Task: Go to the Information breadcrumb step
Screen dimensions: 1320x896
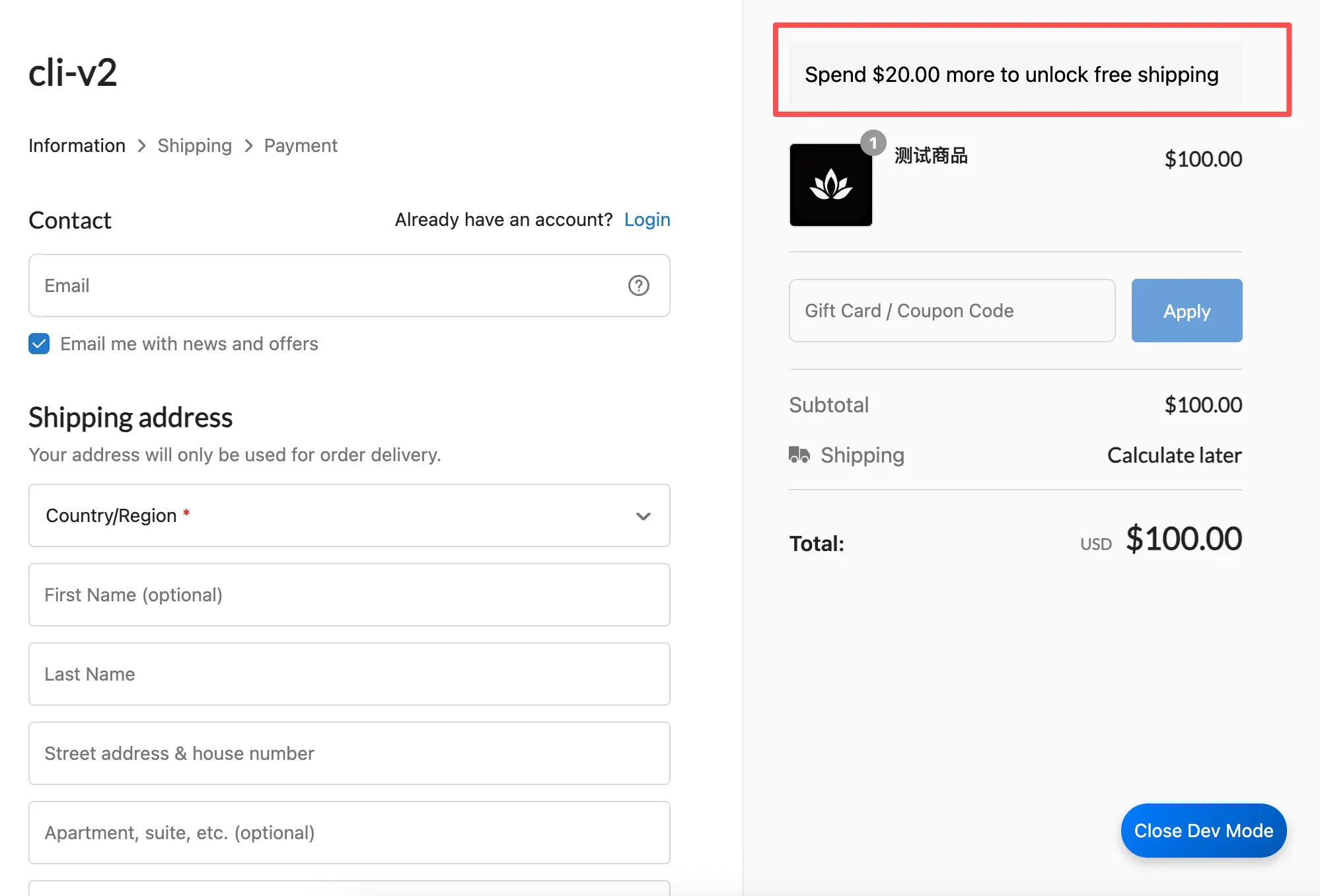Action: (x=77, y=145)
